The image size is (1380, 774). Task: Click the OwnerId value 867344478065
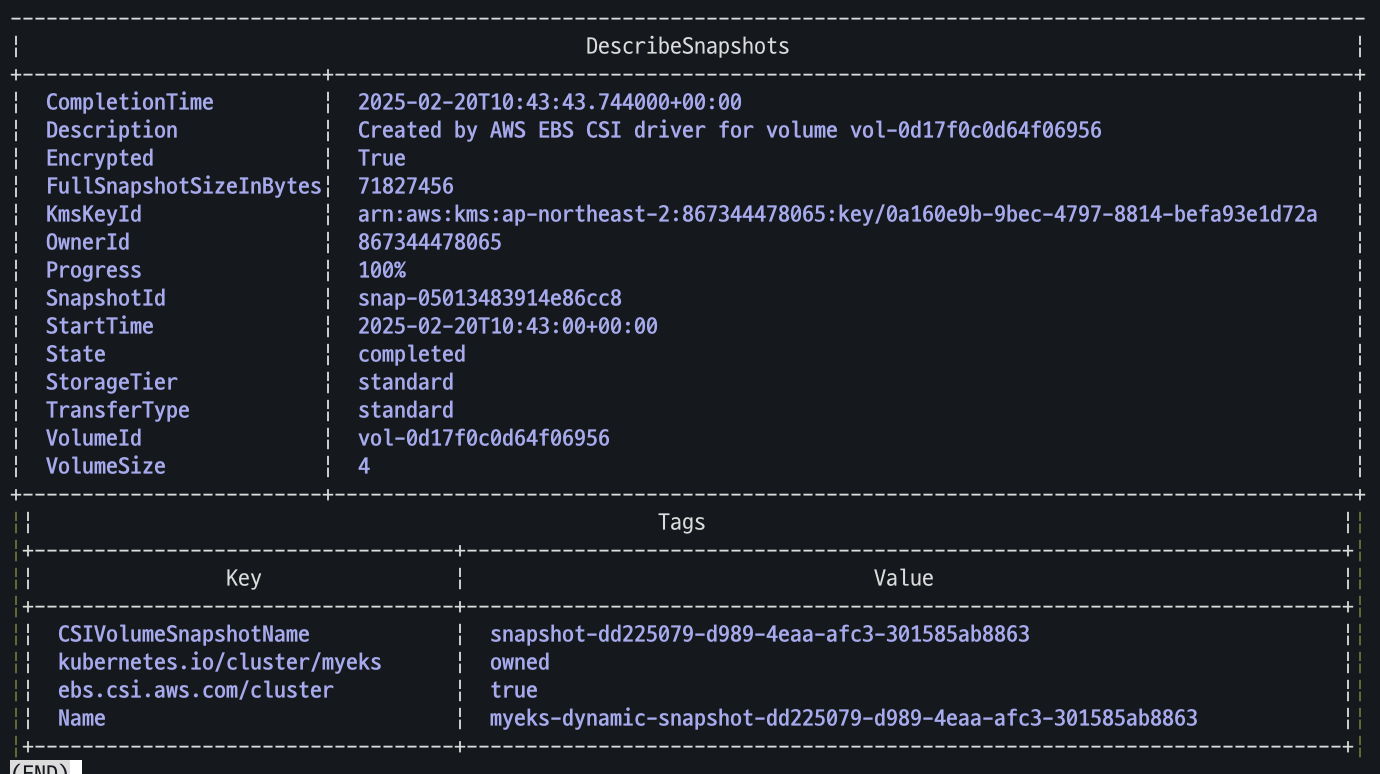pos(429,242)
